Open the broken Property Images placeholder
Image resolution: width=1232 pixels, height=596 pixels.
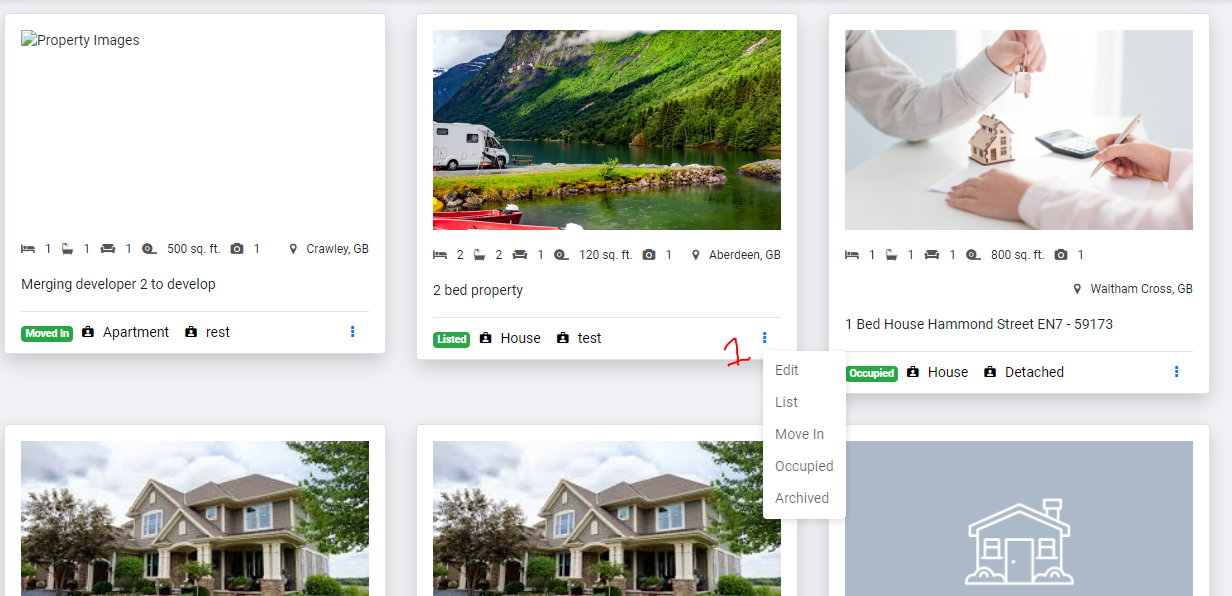80,40
